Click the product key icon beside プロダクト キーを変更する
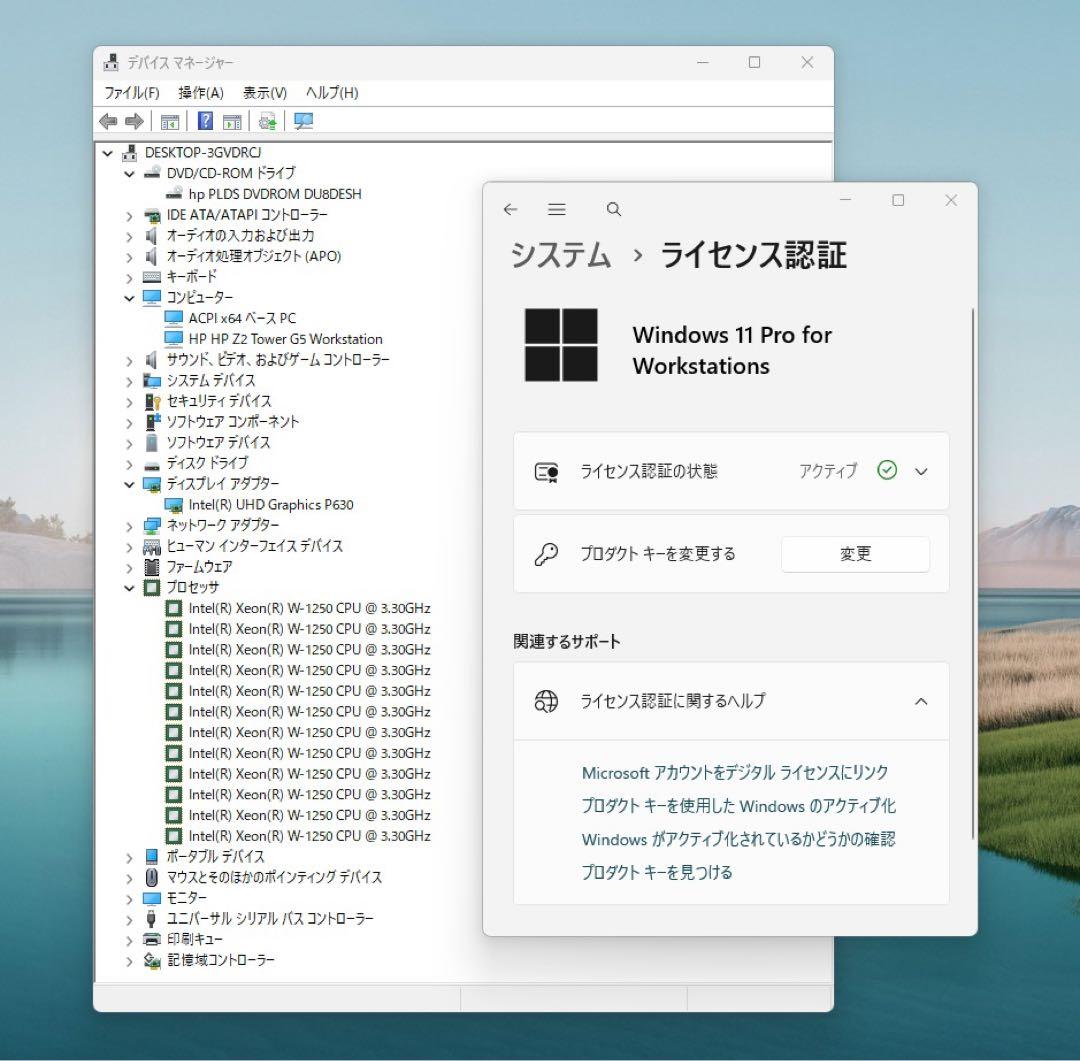The image size is (1080, 1061). coord(546,554)
